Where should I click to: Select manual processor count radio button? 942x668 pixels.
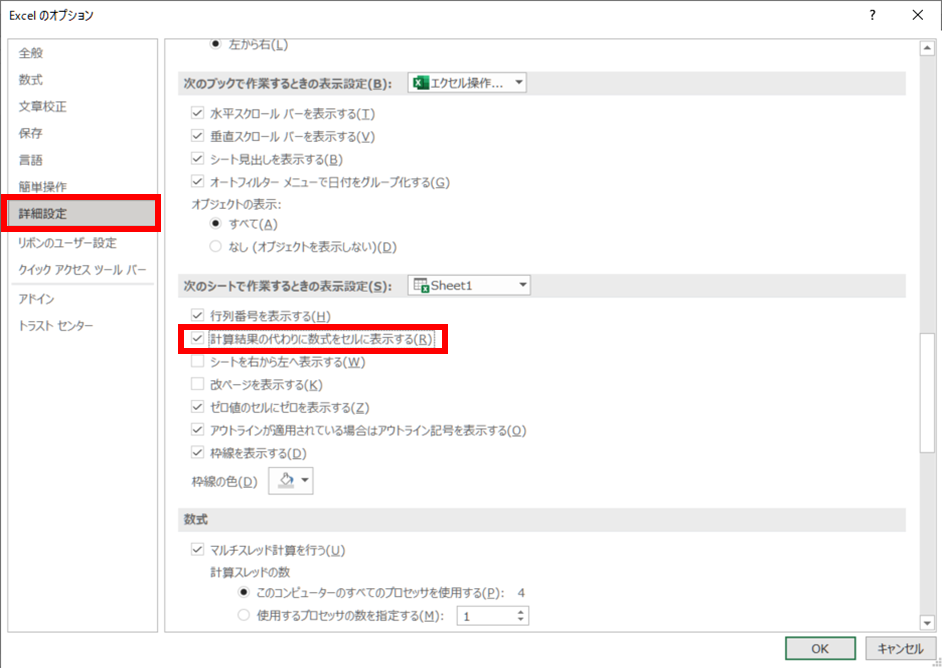pos(244,616)
